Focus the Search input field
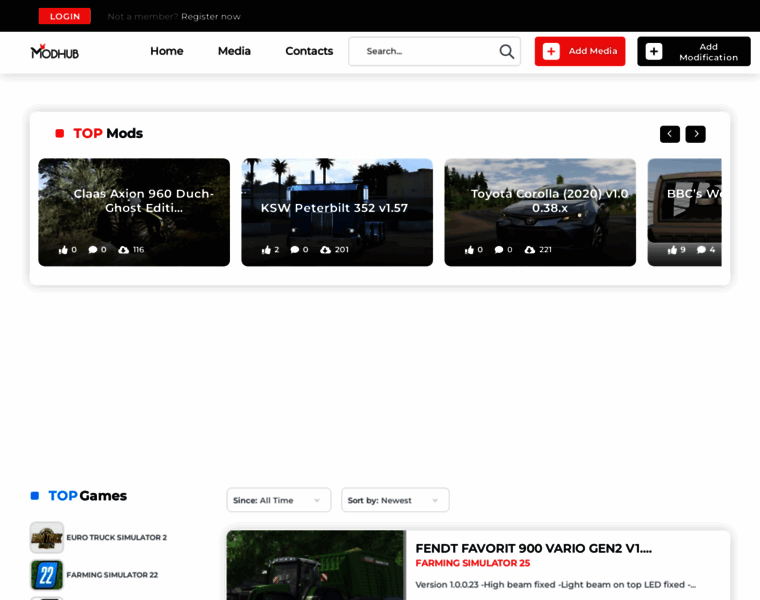760x600 pixels. [425, 52]
